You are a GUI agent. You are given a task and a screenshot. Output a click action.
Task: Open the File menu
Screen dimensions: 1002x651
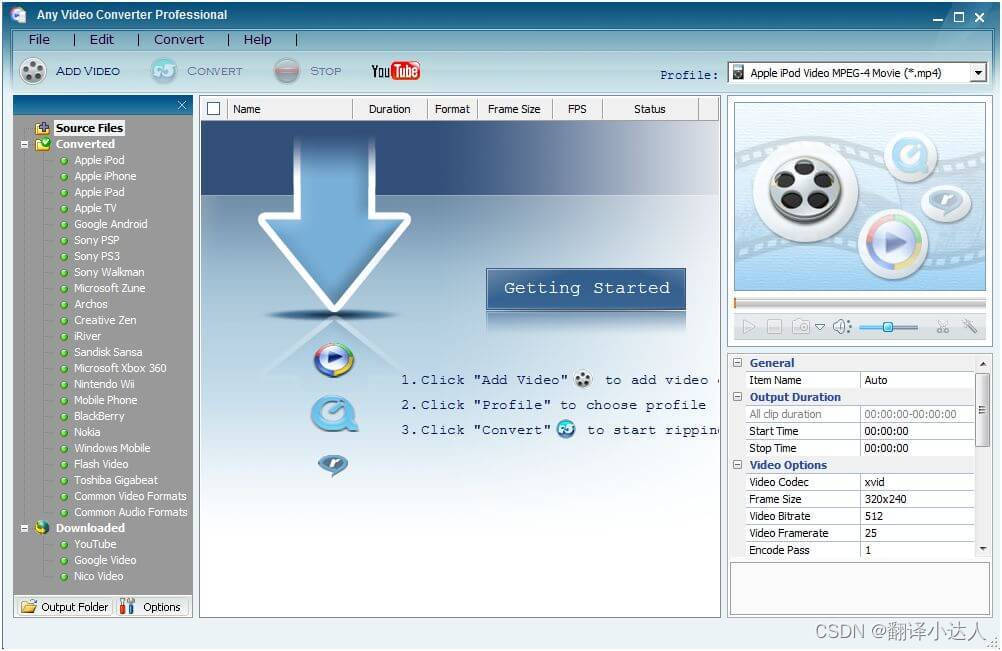pyautogui.click(x=39, y=40)
